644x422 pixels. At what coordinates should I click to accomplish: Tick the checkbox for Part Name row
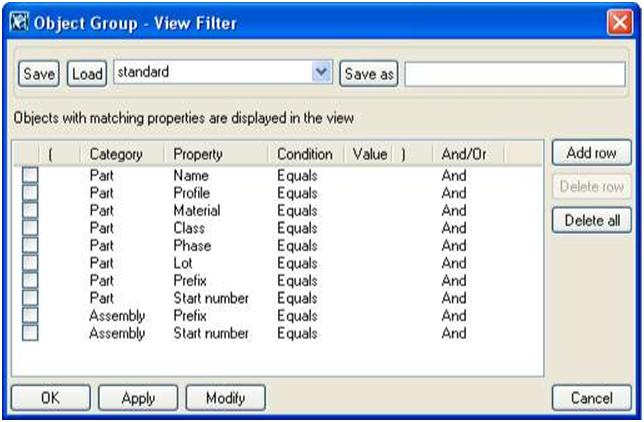pyautogui.click(x=30, y=175)
